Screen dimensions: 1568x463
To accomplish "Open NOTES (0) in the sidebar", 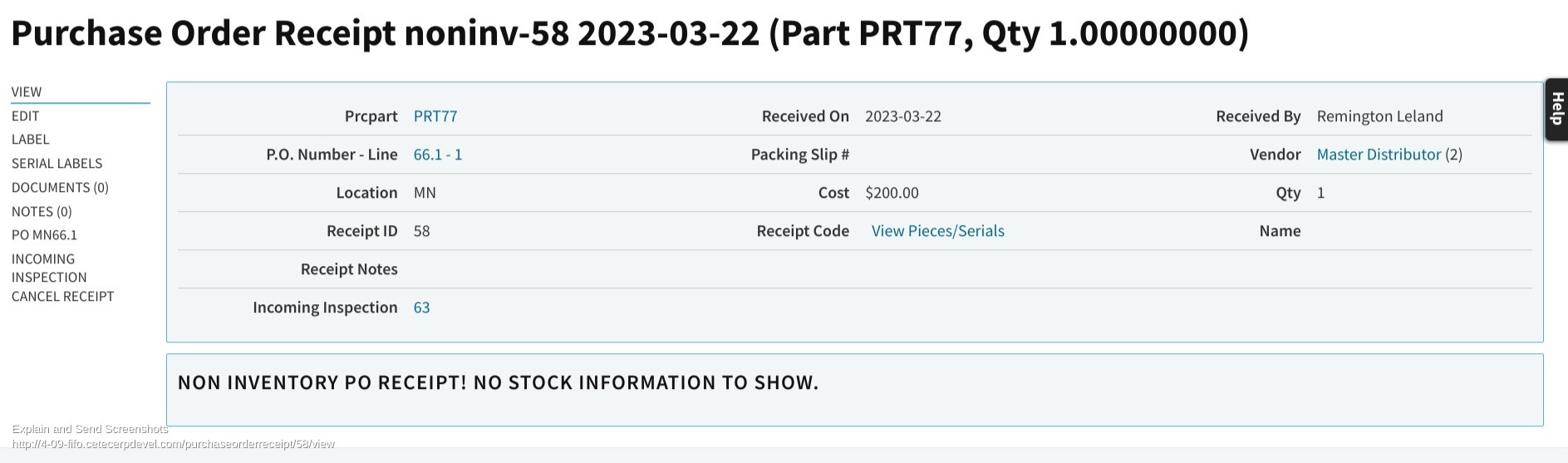I will tap(42, 211).
